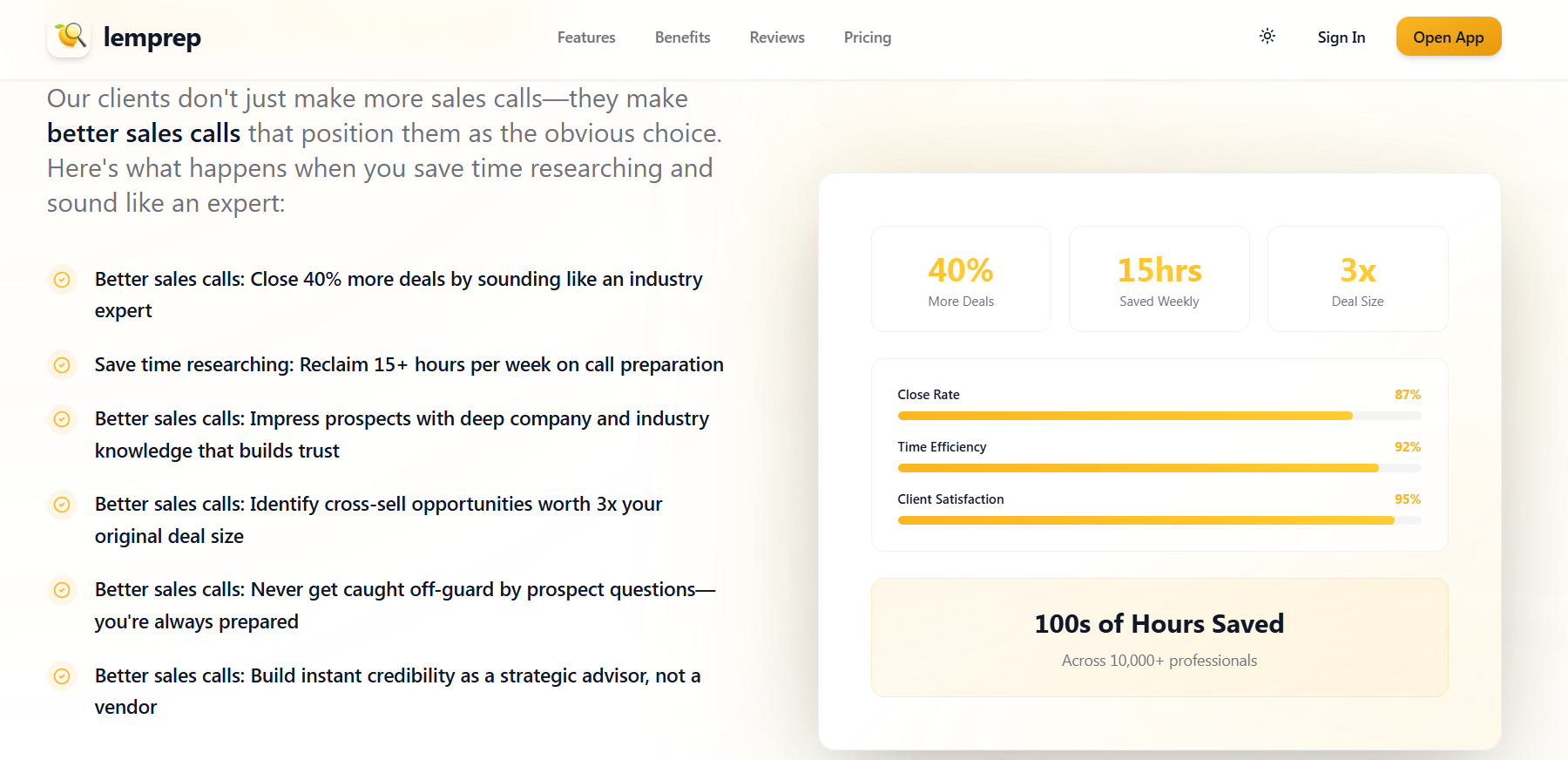Click check icon beside 'Never get caught off-guard'
Viewport: 1568px width, 760px height.
62,590
